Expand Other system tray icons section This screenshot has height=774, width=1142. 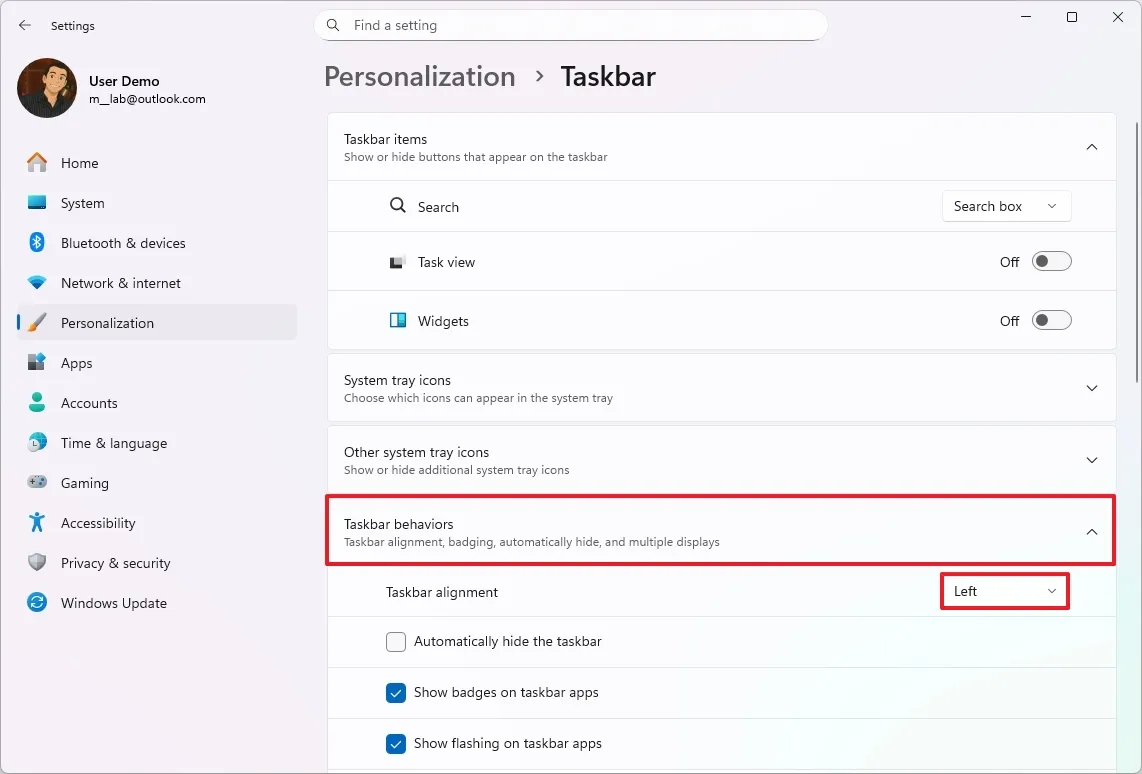coord(1092,460)
